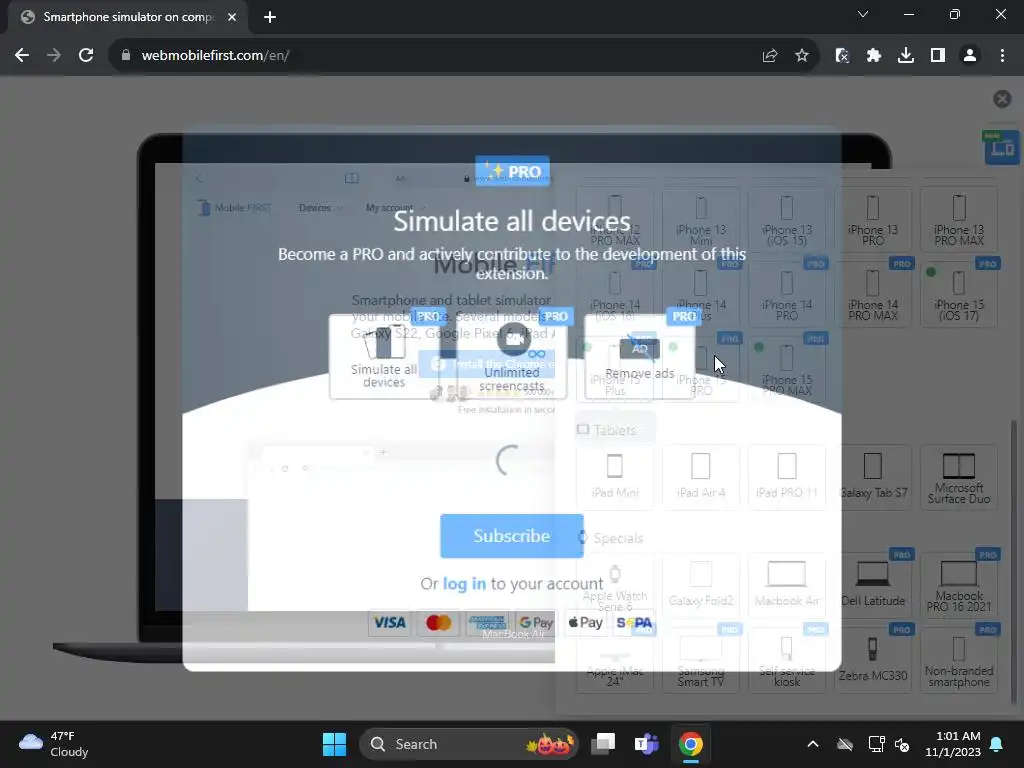Choose the iPhone 14 PRO device
The height and width of the screenshot is (768, 1024).
coord(787,294)
